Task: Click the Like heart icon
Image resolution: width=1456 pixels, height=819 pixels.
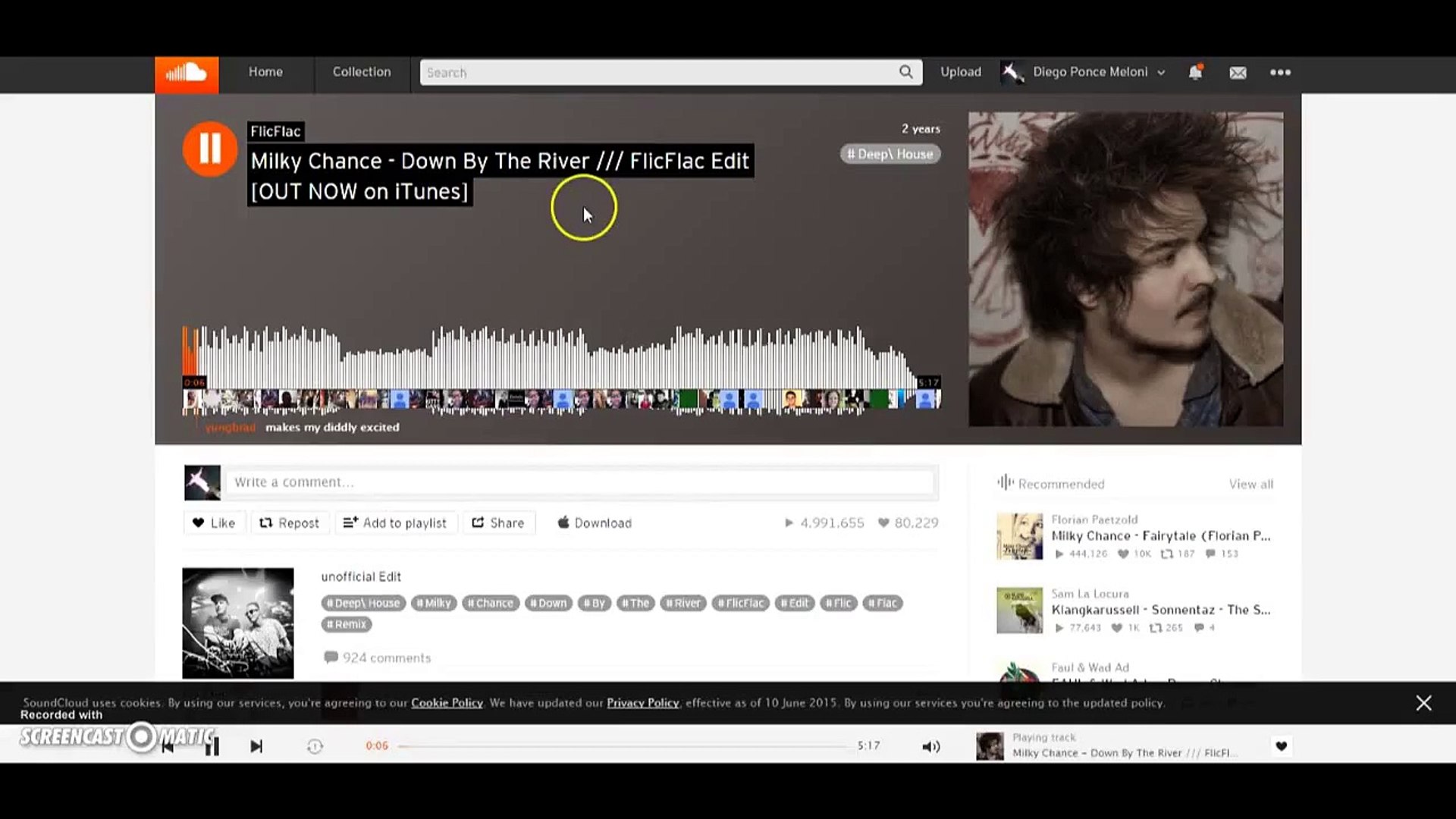Action: coord(198,523)
